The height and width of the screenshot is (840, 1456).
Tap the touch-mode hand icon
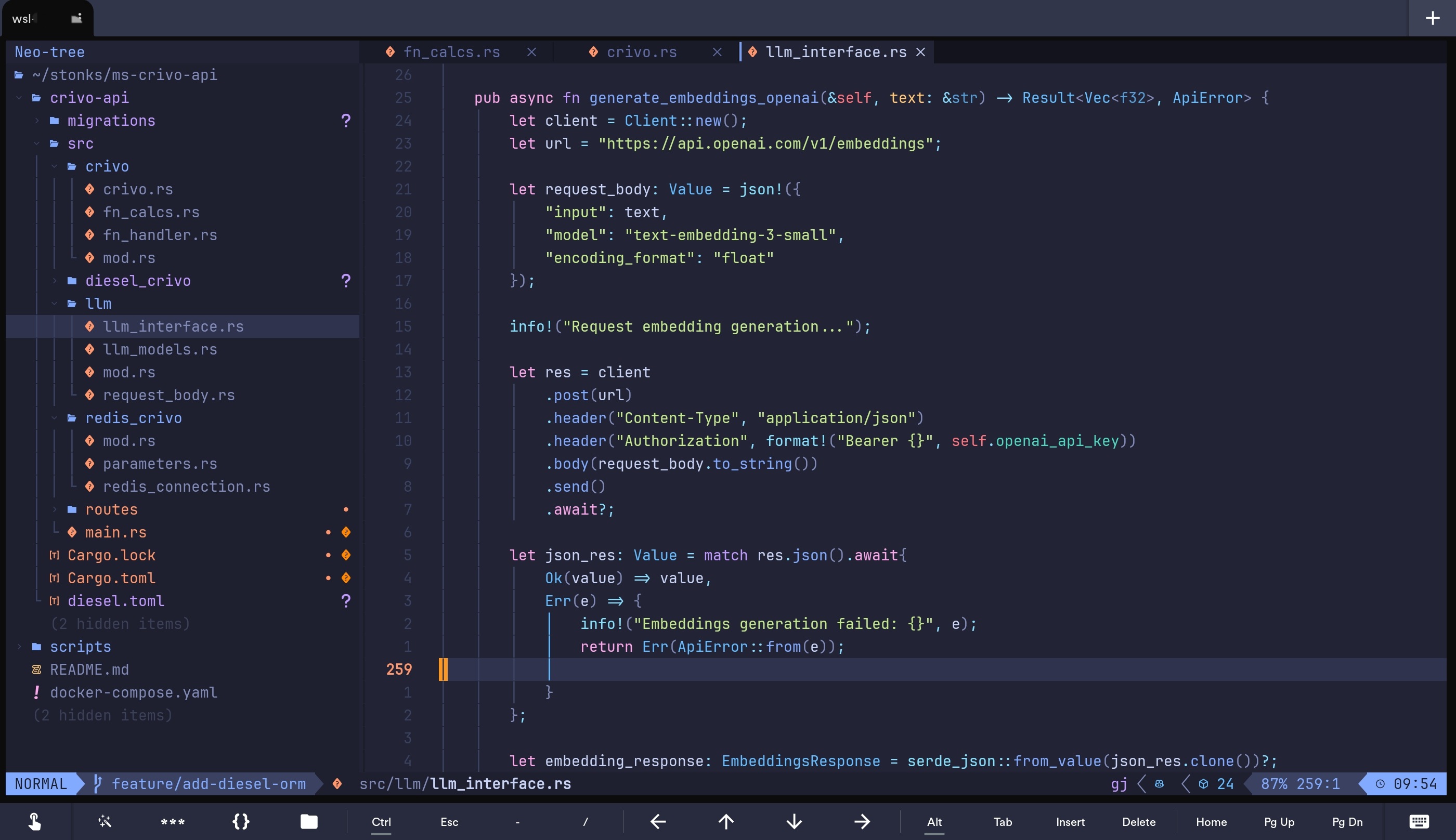pyautogui.click(x=35, y=821)
